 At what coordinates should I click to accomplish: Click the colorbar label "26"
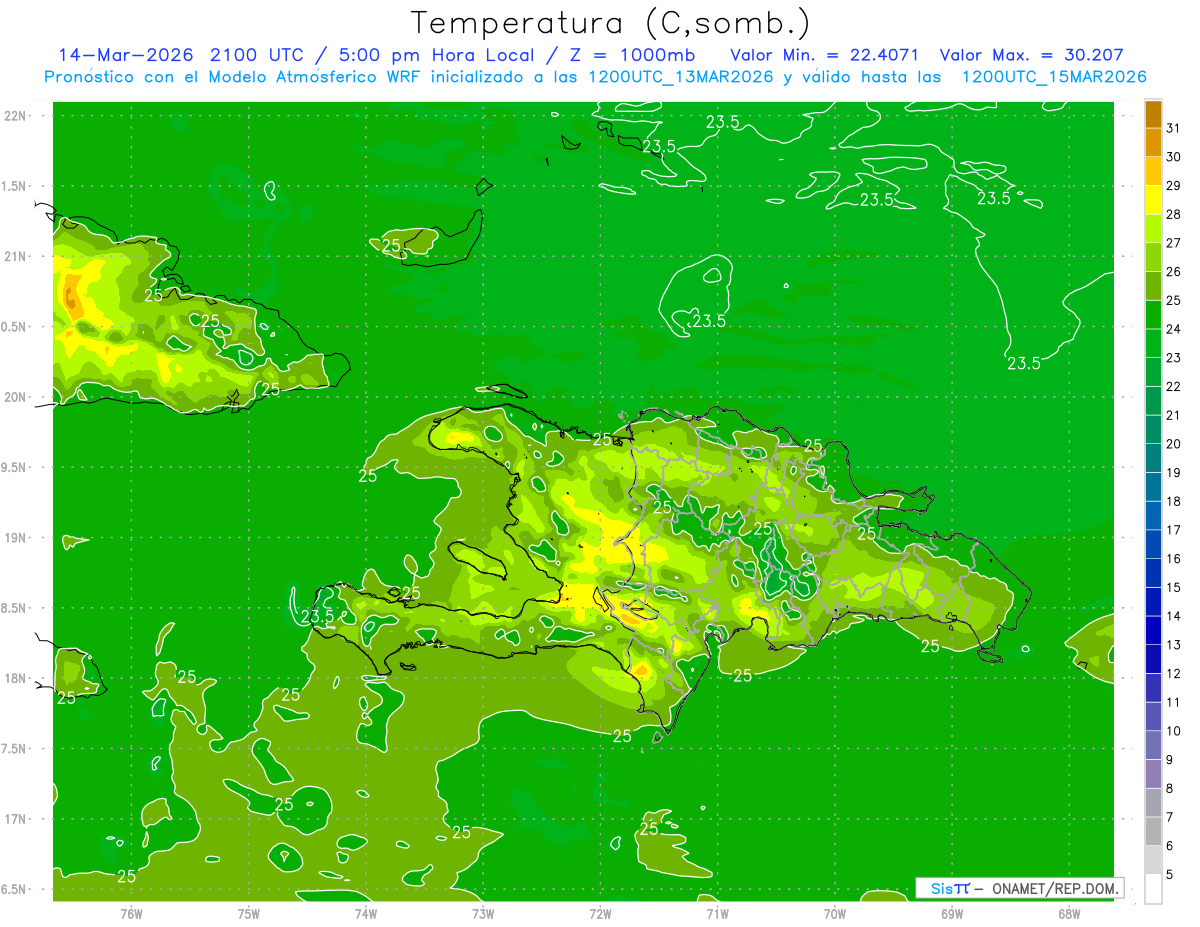1174,271
